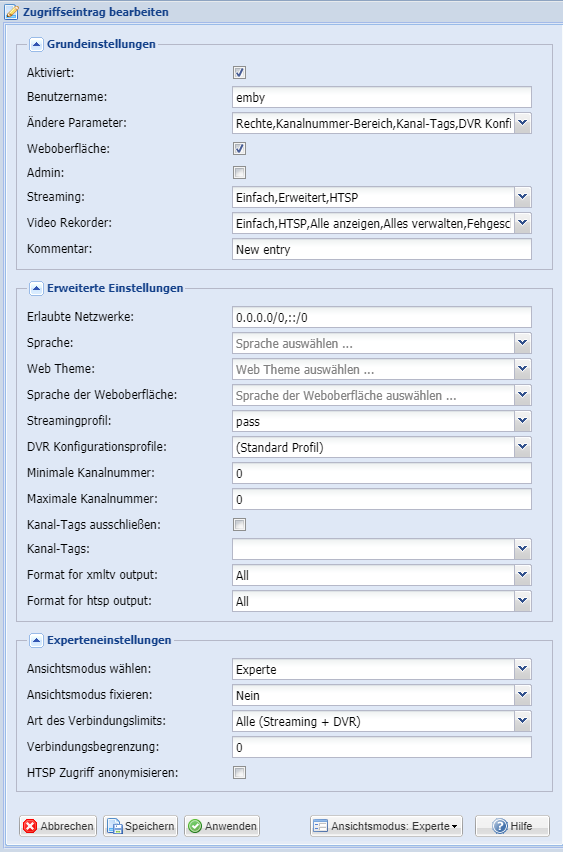The width and height of the screenshot is (563, 852).
Task: Click the Benutzername field containing emby
Action: (381, 97)
